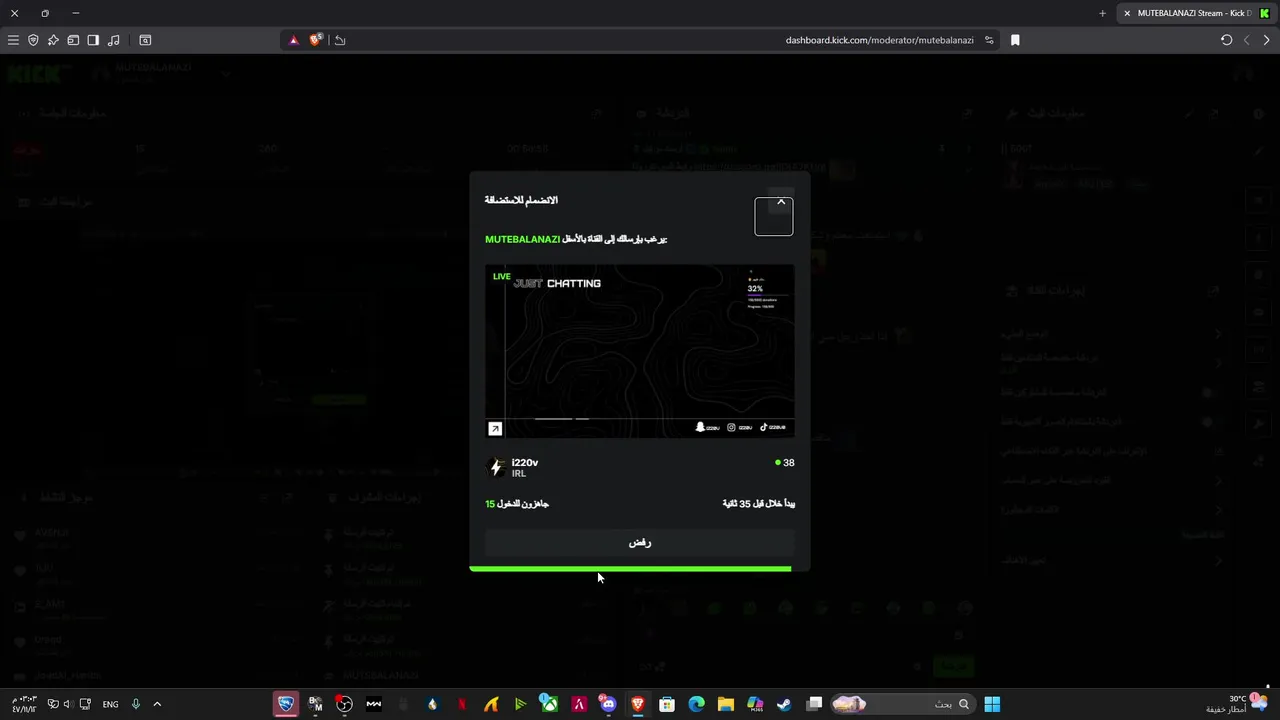Open Microsoft Edge from the taskbar
Viewport: 1280px width, 720px height.
(x=697, y=704)
